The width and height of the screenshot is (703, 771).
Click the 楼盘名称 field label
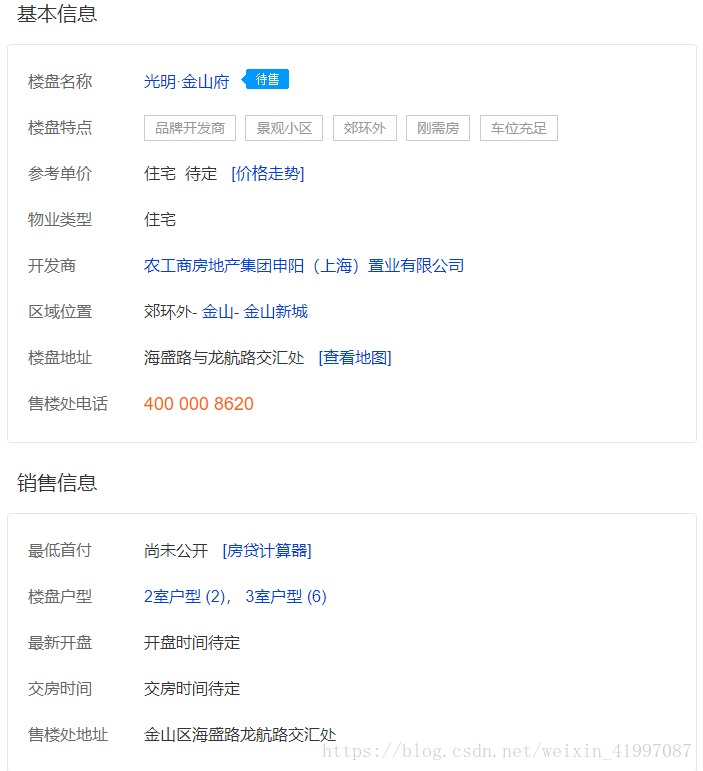[x=60, y=82]
